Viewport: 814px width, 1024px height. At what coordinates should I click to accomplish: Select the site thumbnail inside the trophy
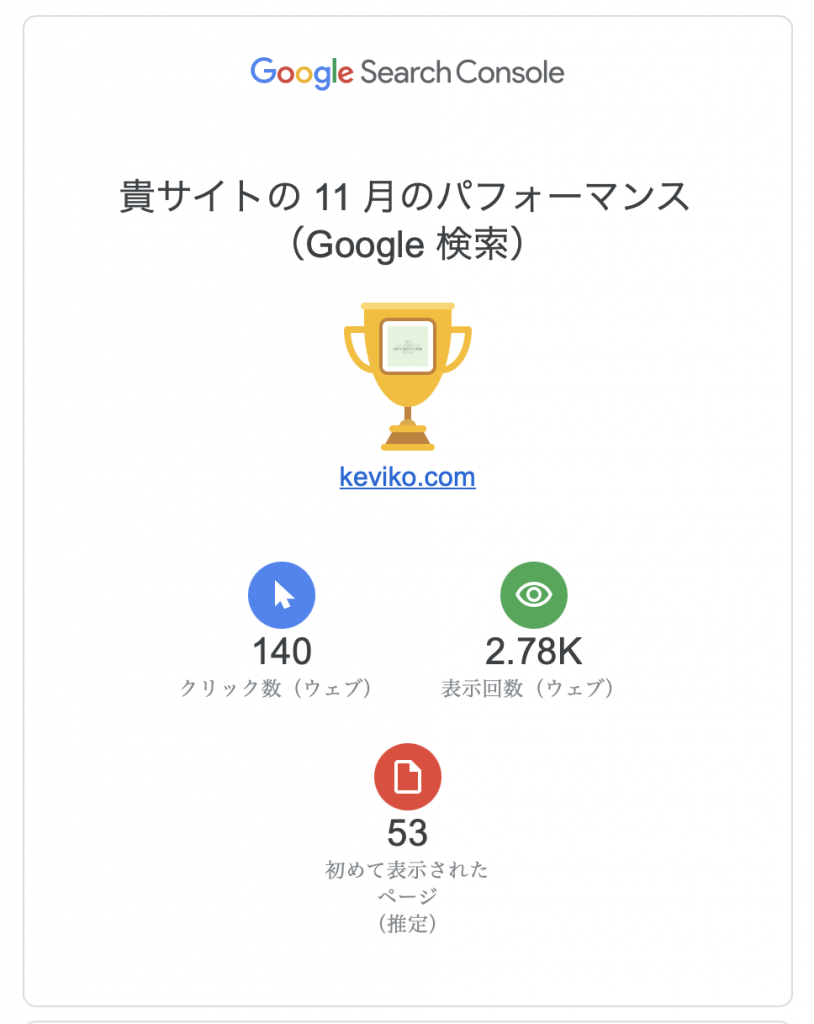pyautogui.click(x=407, y=345)
